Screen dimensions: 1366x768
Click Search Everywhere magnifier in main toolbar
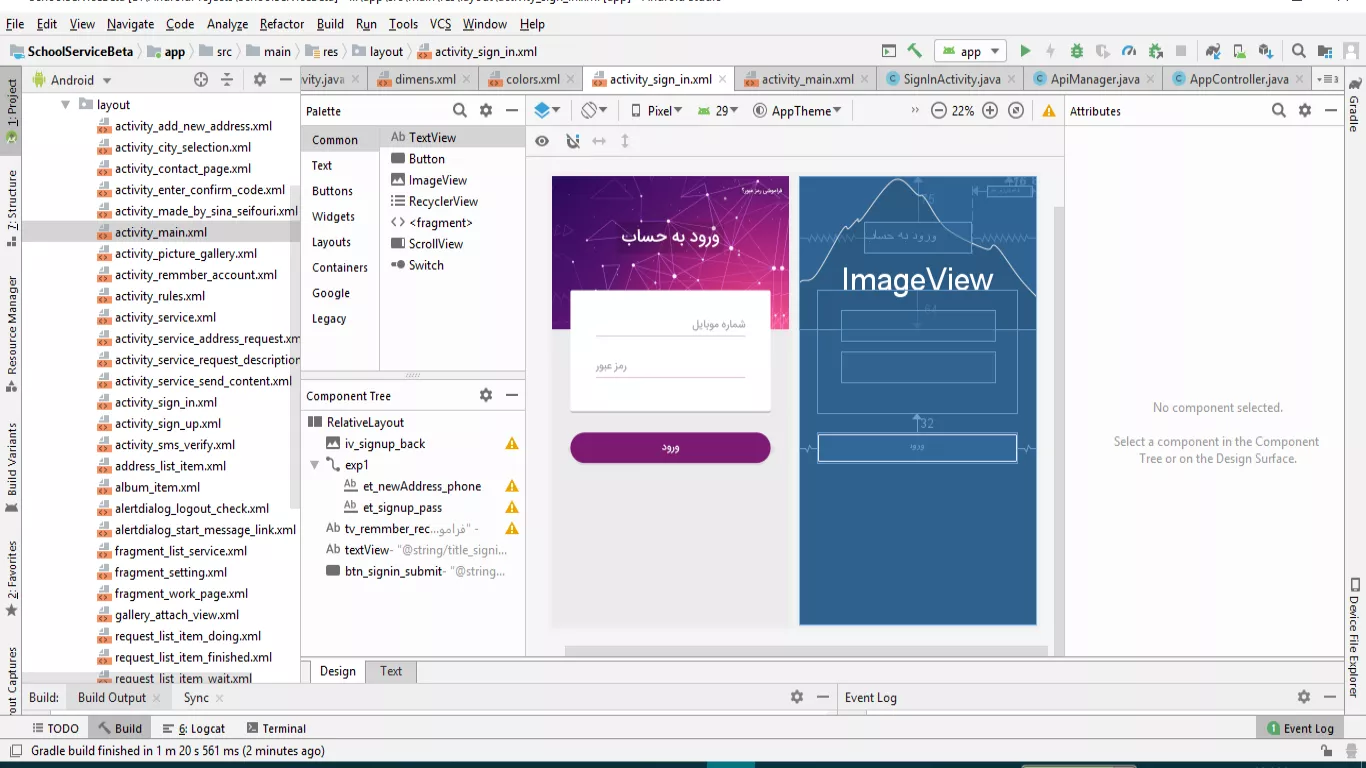1299,51
